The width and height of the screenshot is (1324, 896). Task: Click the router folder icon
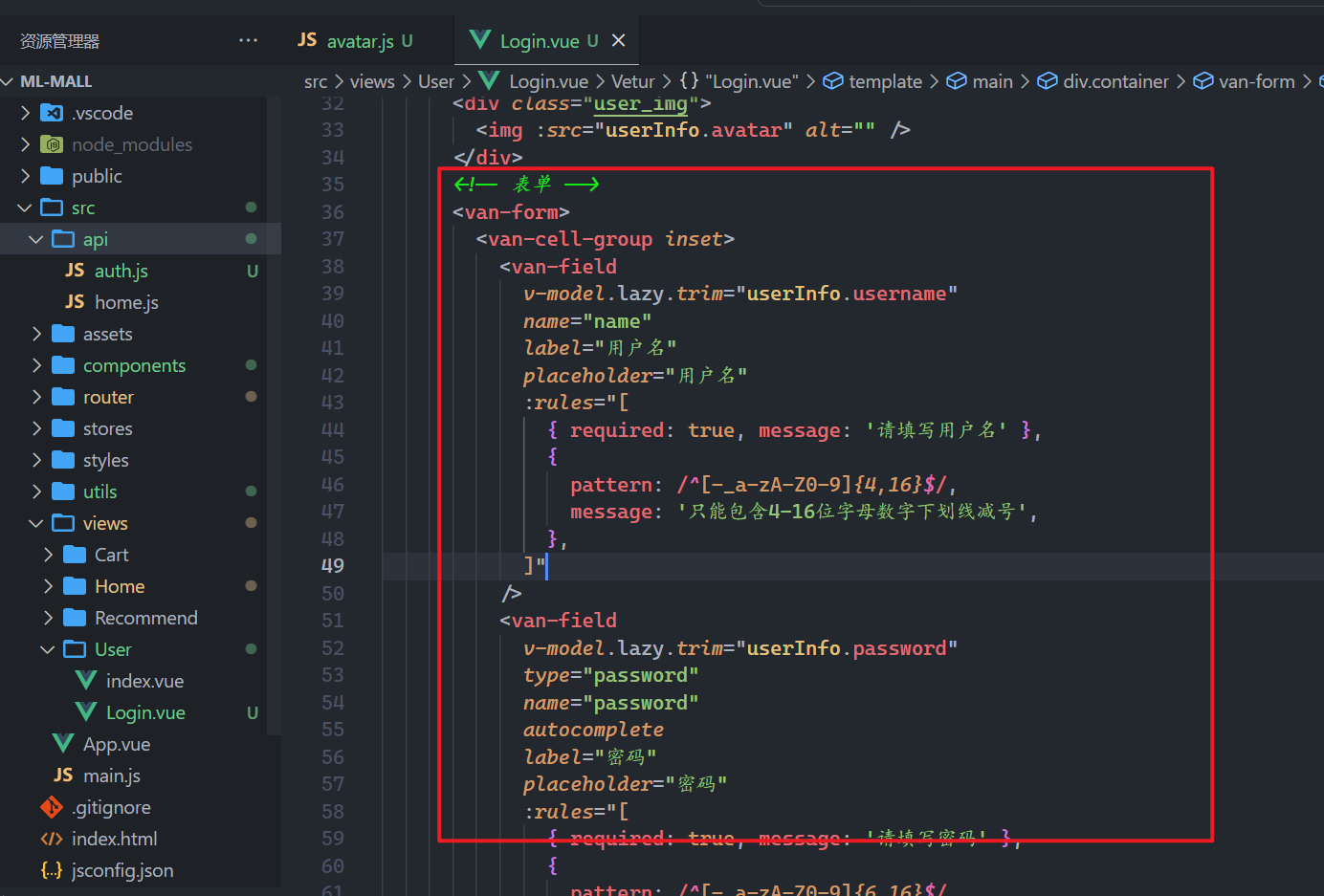tap(63, 397)
